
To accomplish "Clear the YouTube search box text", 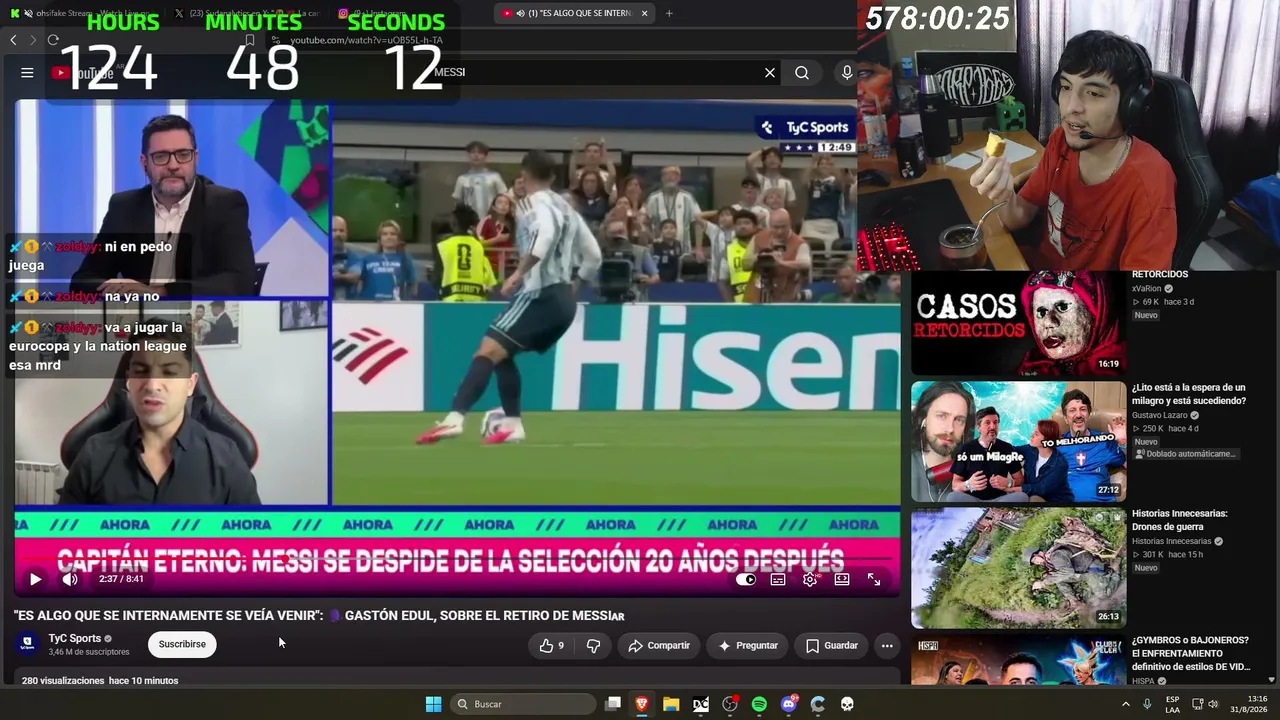I will pos(770,72).
